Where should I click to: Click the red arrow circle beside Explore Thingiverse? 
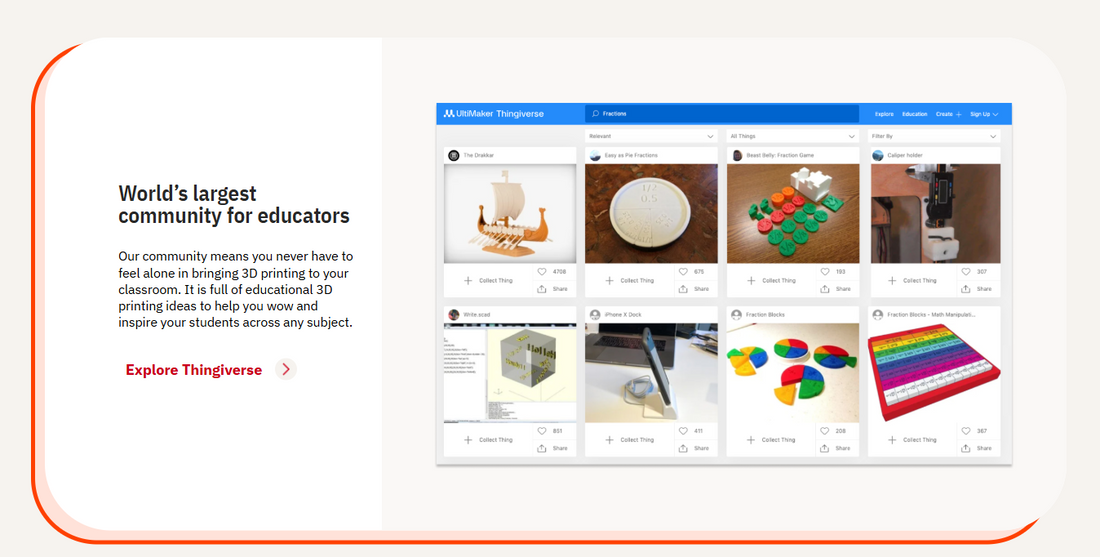click(x=286, y=370)
